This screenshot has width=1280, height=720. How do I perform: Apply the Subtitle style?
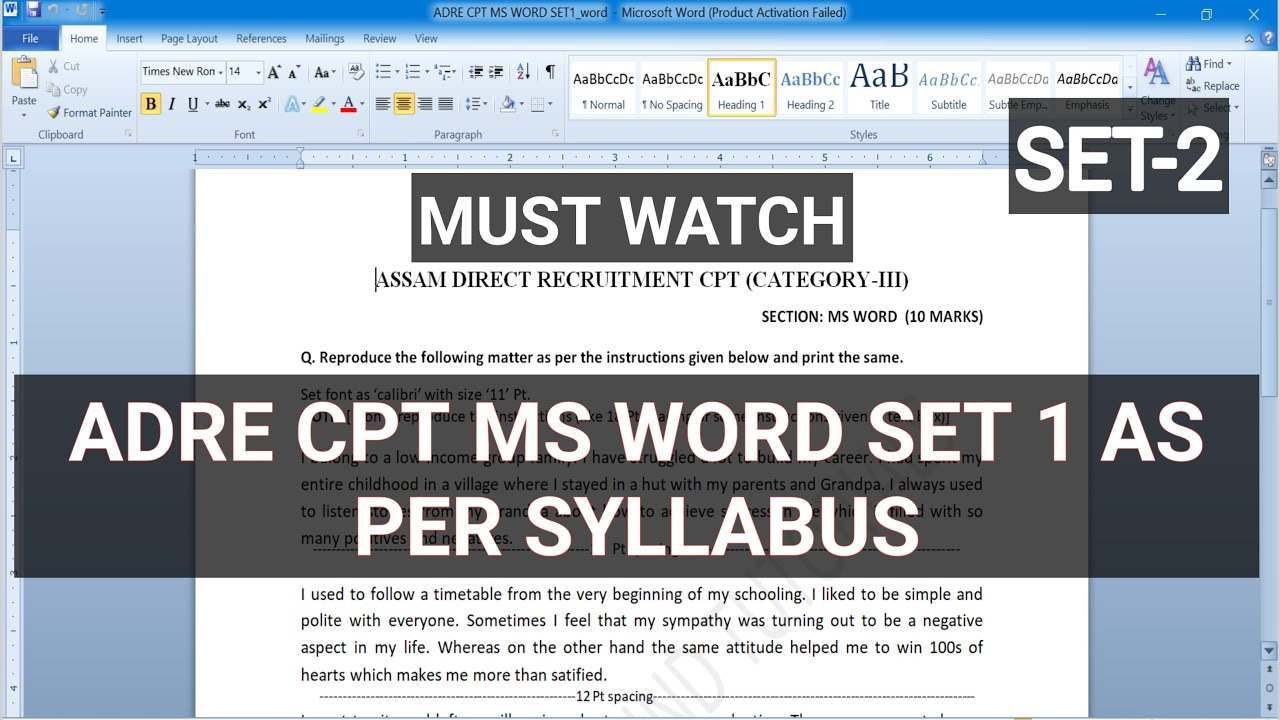click(x=948, y=88)
